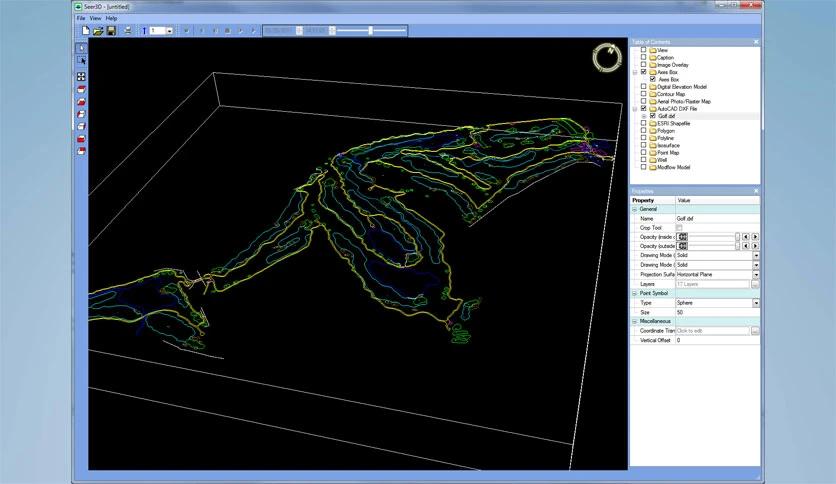Click the Coordinate Transform ellipsis button
Screen dimensions: 836x484
coord(756,330)
